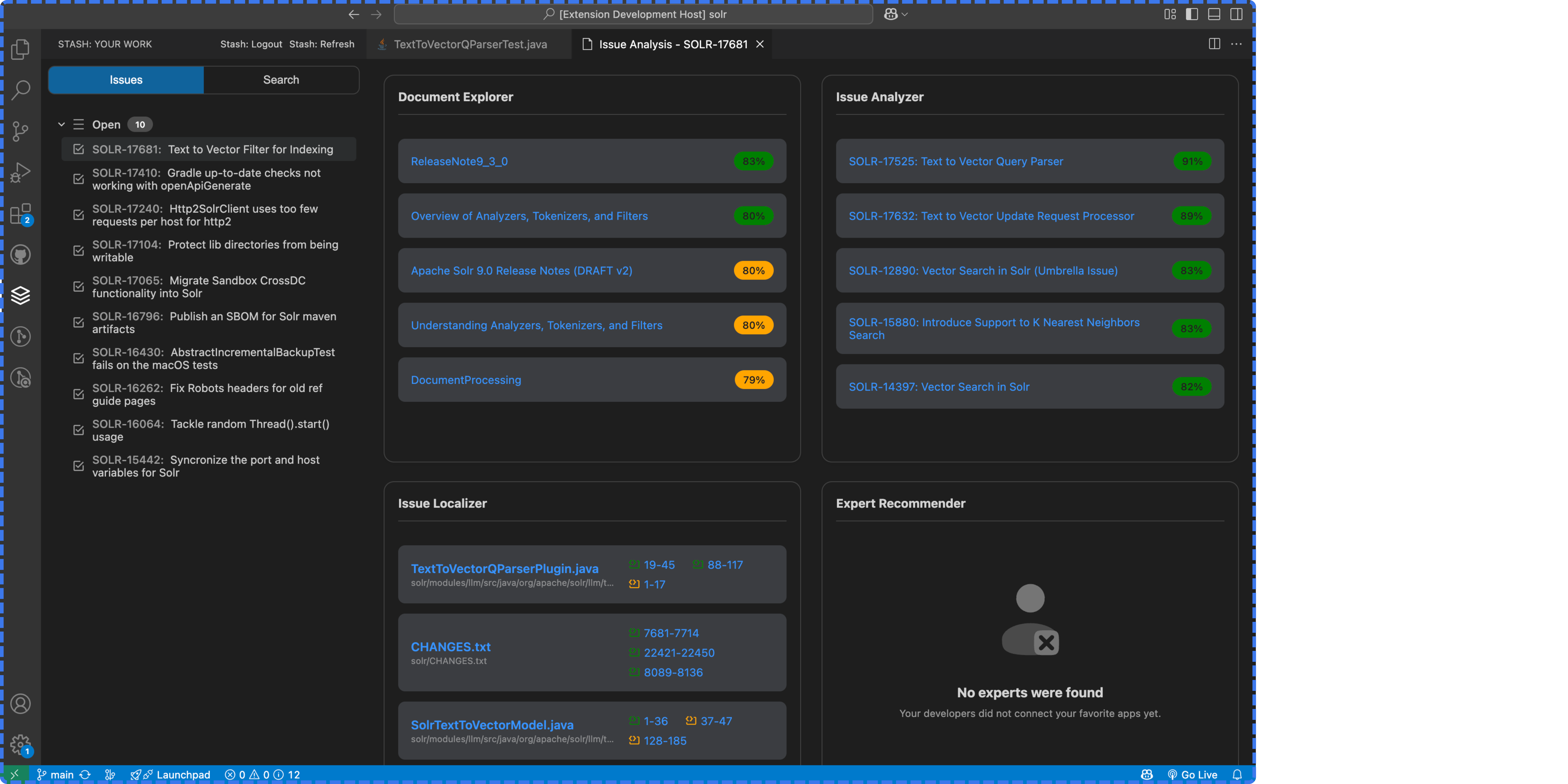The width and height of the screenshot is (1568, 784).
Task: Open Copilot dropdown arrow in title bar
Action: [905, 14]
